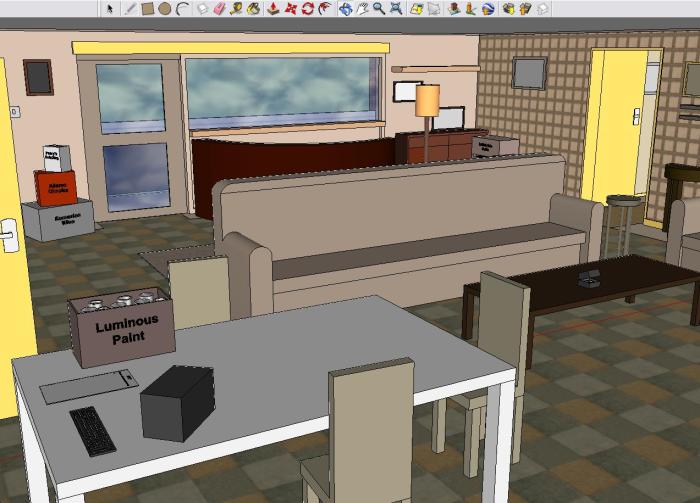Click the Zoom Extents icon
Image resolution: width=700 pixels, height=503 pixels.
(397, 8)
